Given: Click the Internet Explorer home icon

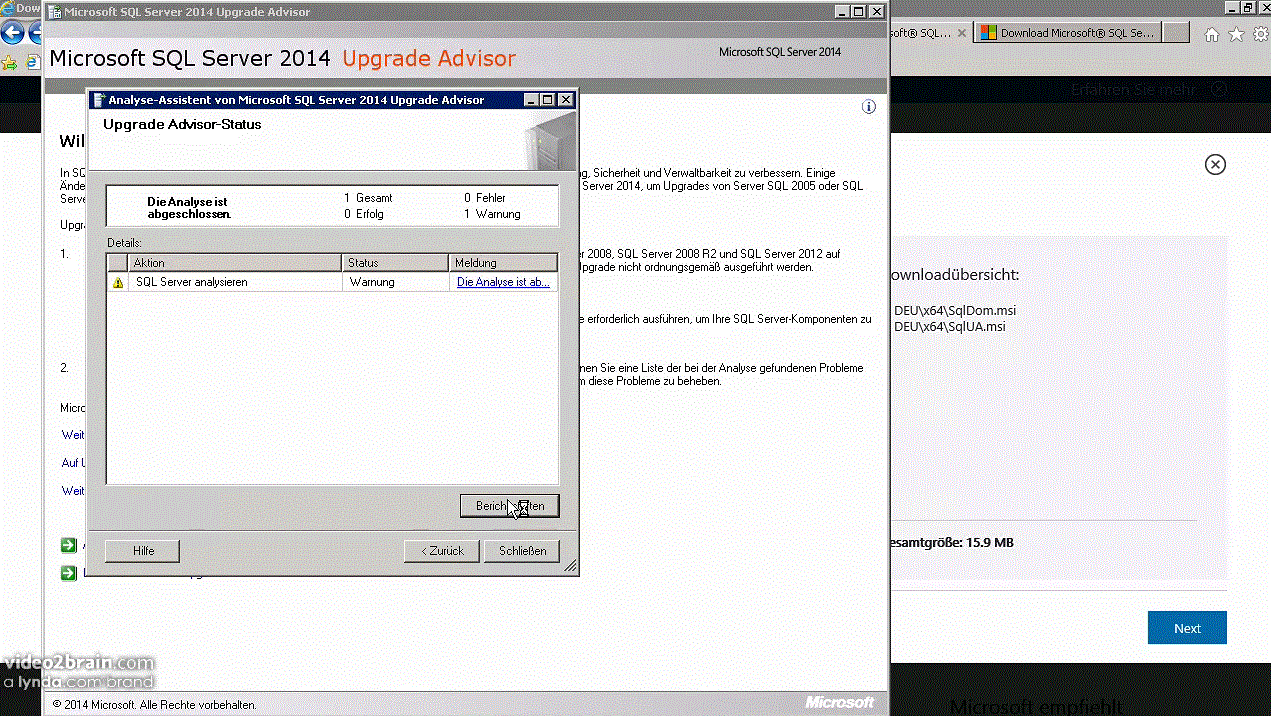Looking at the screenshot, I should pyautogui.click(x=1212, y=34).
